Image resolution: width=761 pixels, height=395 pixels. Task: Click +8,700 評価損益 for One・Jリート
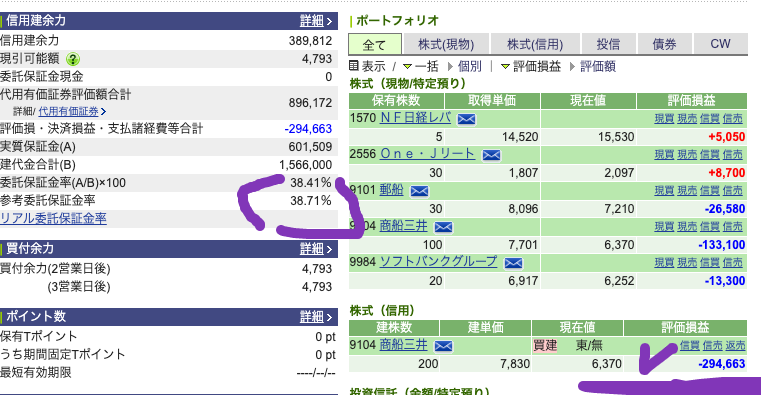point(727,173)
